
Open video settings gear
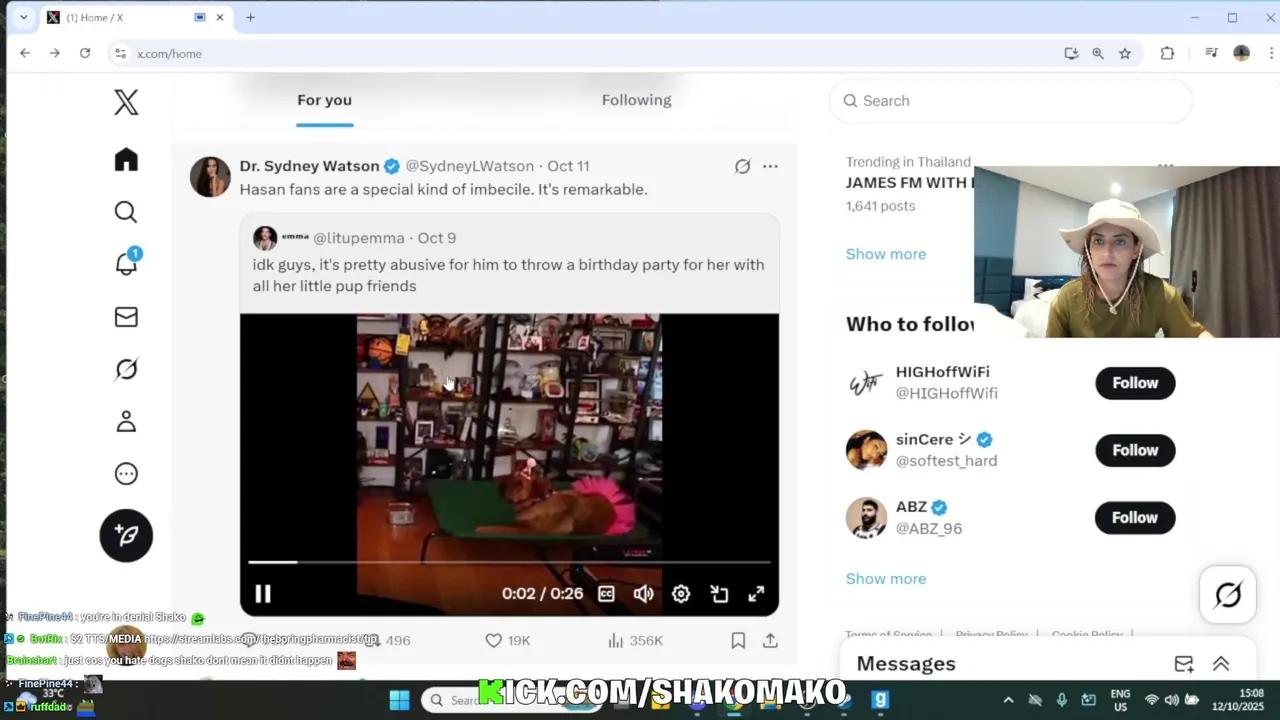(x=681, y=594)
